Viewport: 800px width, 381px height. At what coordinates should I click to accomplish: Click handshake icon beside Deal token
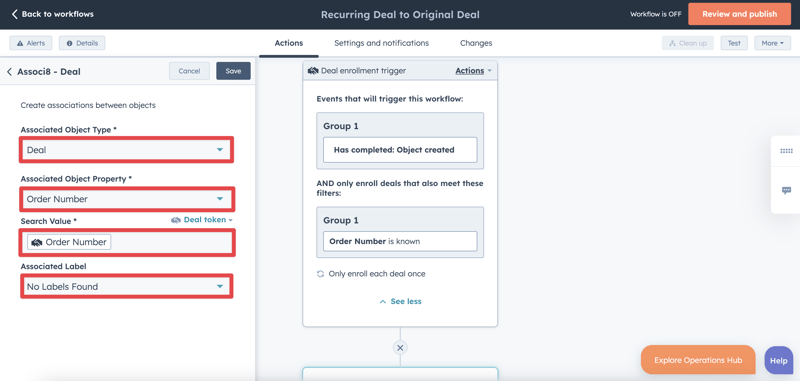click(x=176, y=220)
